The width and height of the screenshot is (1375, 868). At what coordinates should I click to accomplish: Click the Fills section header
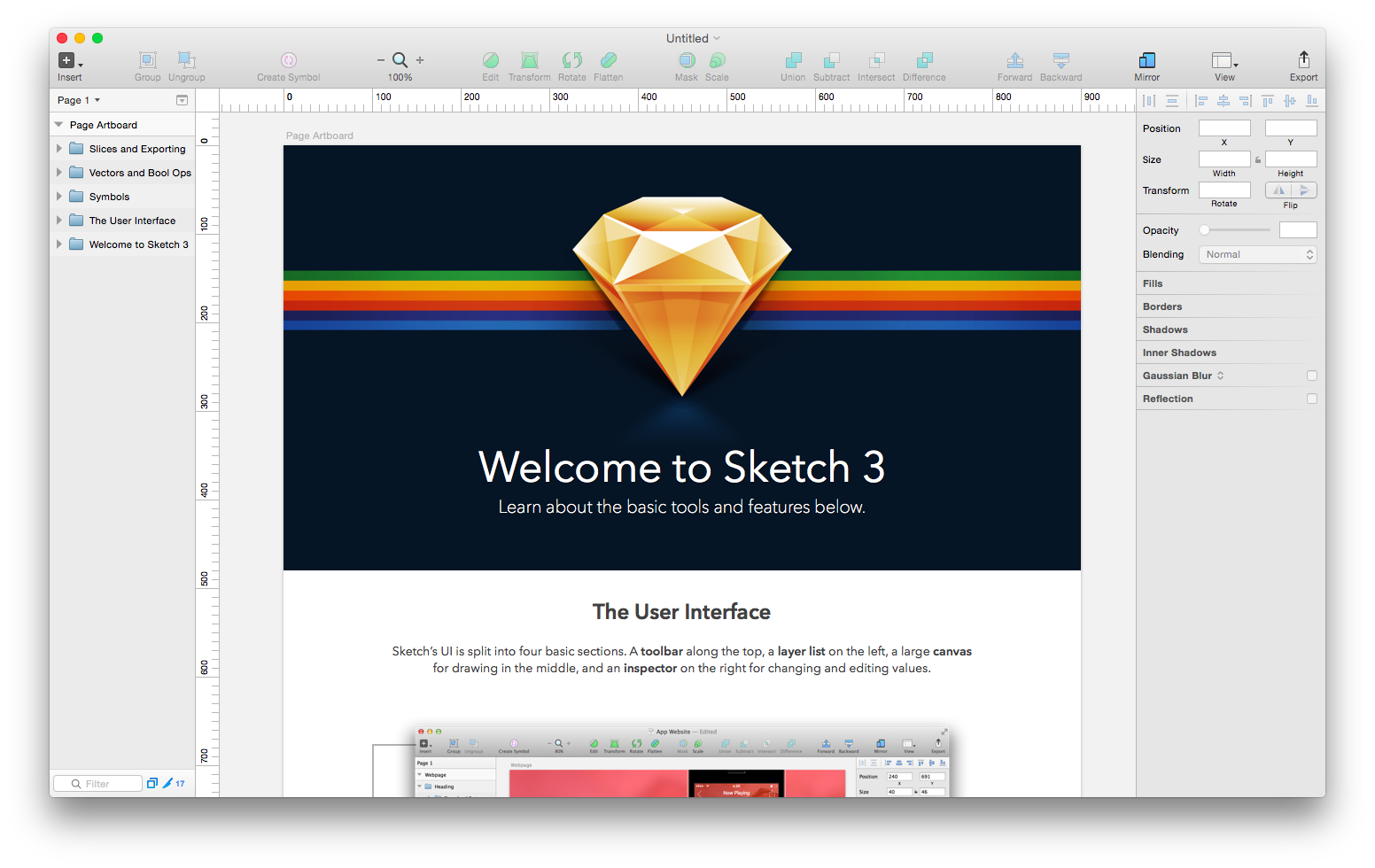pyautogui.click(x=1153, y=283)
